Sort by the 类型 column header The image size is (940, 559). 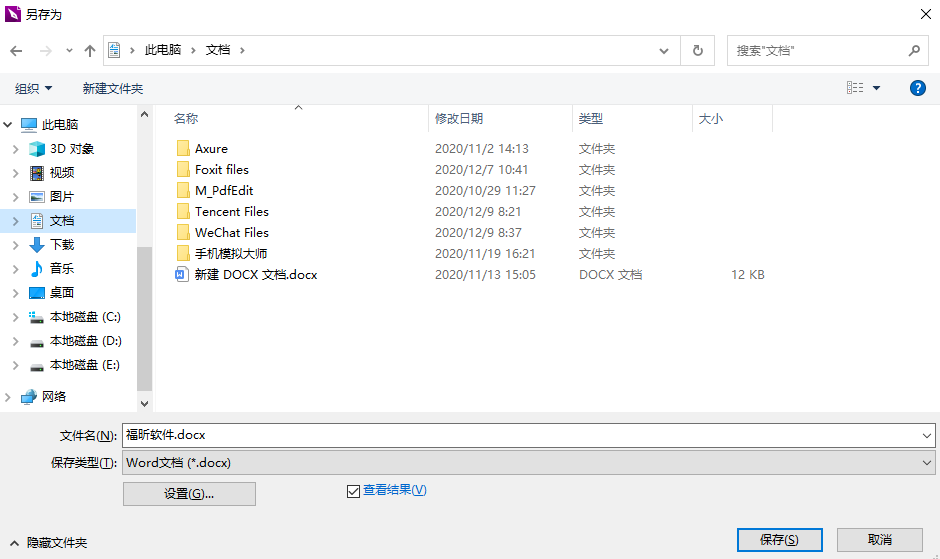coord(590,119)
